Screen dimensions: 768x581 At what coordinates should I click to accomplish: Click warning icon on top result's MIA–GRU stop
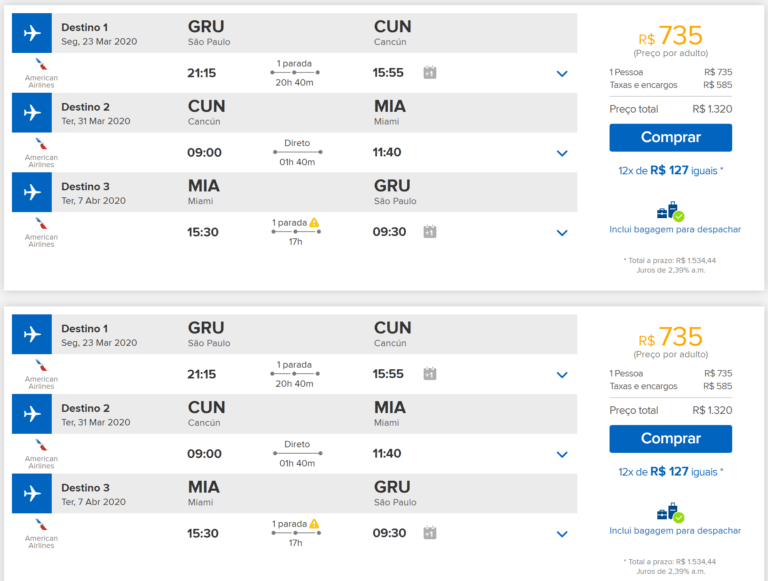coord(314,222)
